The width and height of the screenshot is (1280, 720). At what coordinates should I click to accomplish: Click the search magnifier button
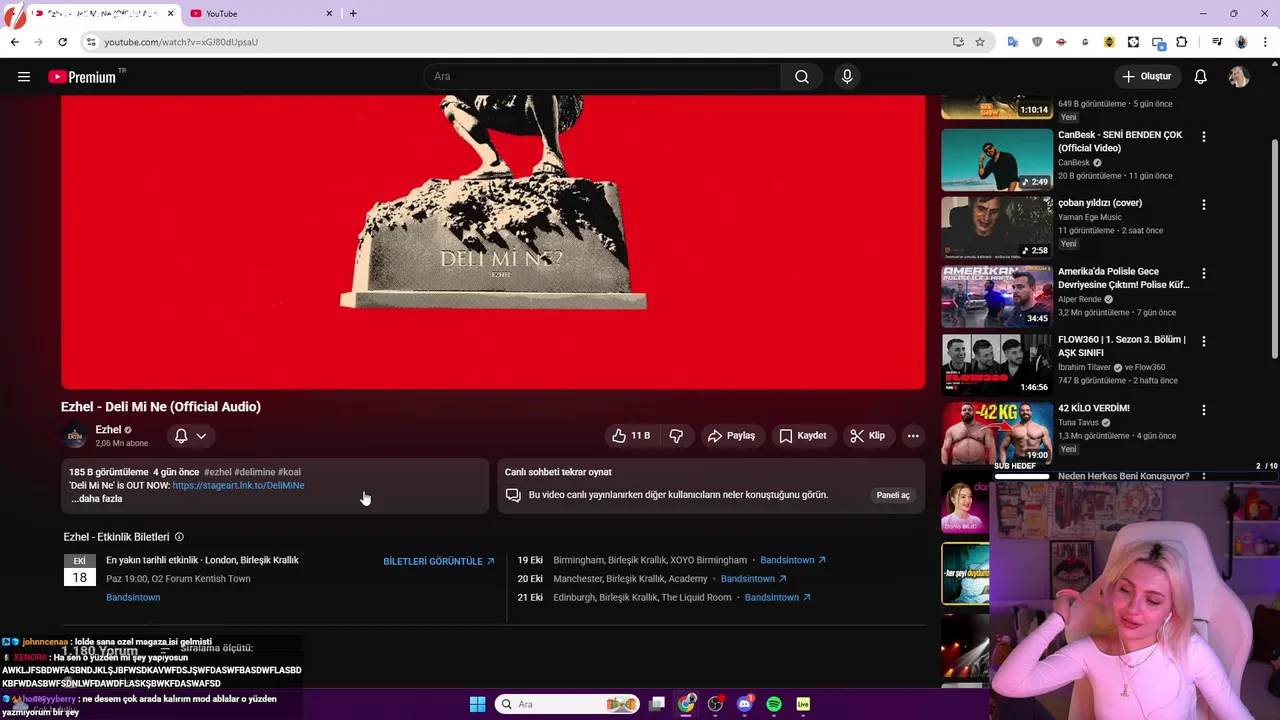click(802, 77)
